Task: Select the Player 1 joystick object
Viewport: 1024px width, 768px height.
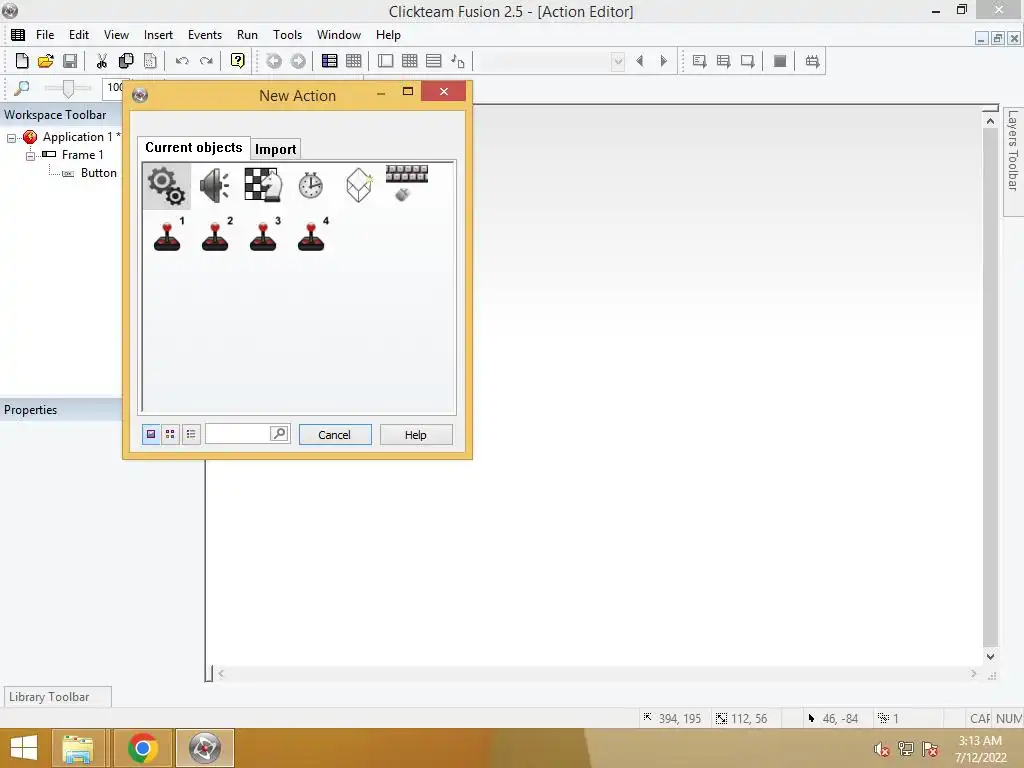Action: (x=168, y=234)
